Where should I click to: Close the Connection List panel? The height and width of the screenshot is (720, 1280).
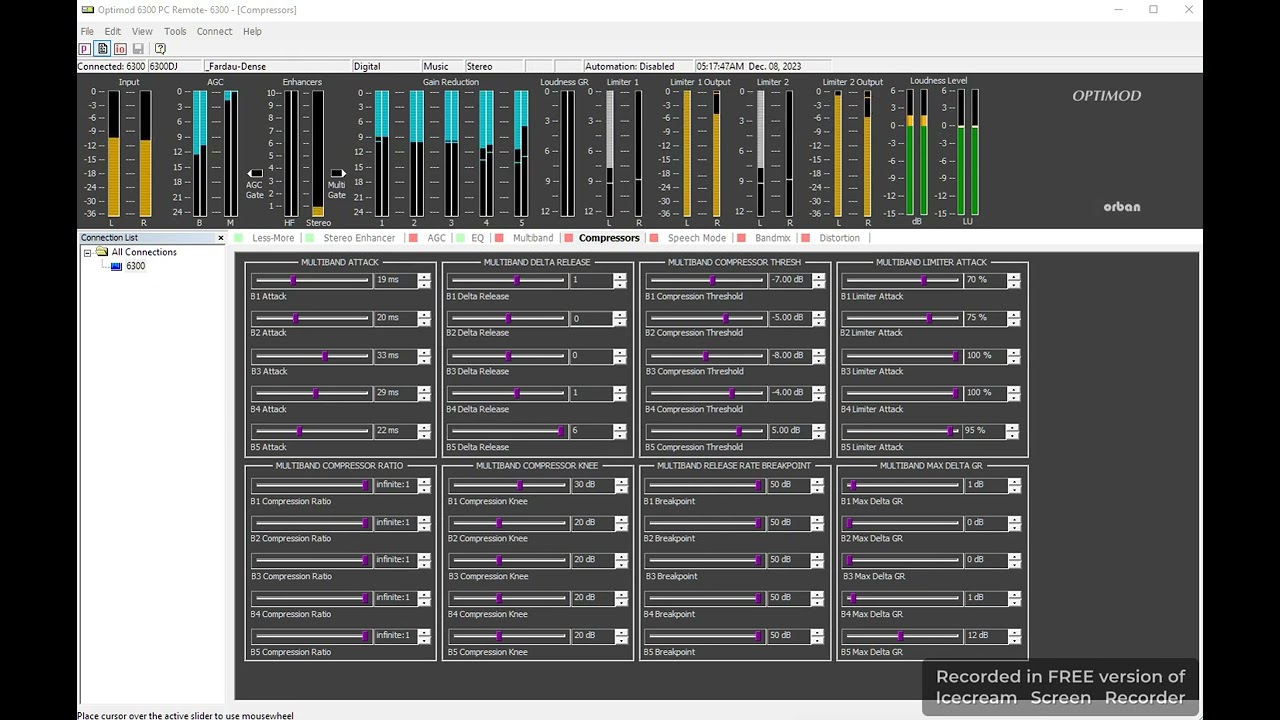tap(221, 238)
